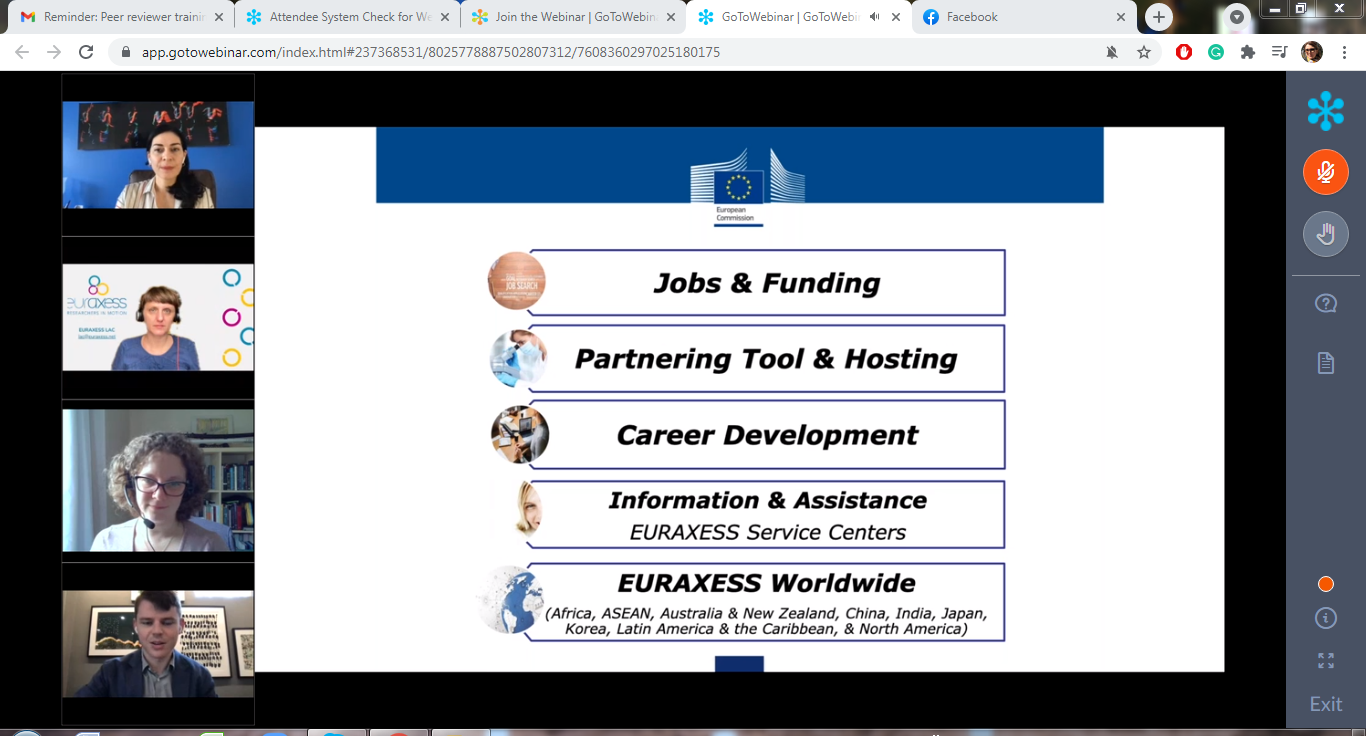Raise hand using the hand icon

[x=1325, y=235]
